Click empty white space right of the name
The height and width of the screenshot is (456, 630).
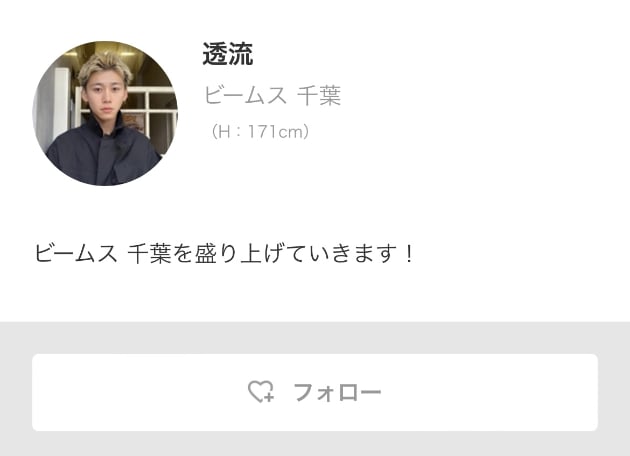click(442, 54)
